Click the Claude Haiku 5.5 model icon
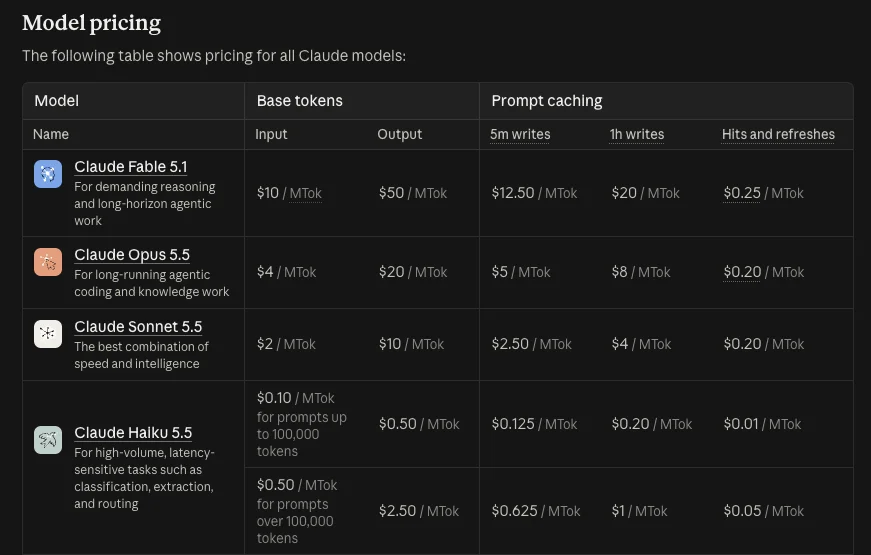 pos(48,440)
